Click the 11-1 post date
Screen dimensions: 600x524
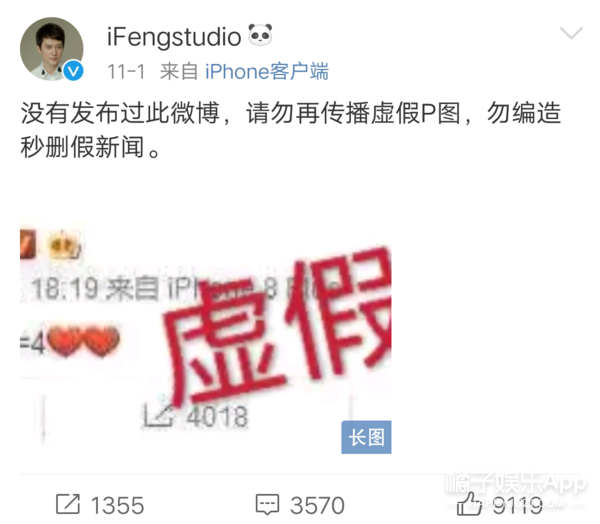(126, 72)
